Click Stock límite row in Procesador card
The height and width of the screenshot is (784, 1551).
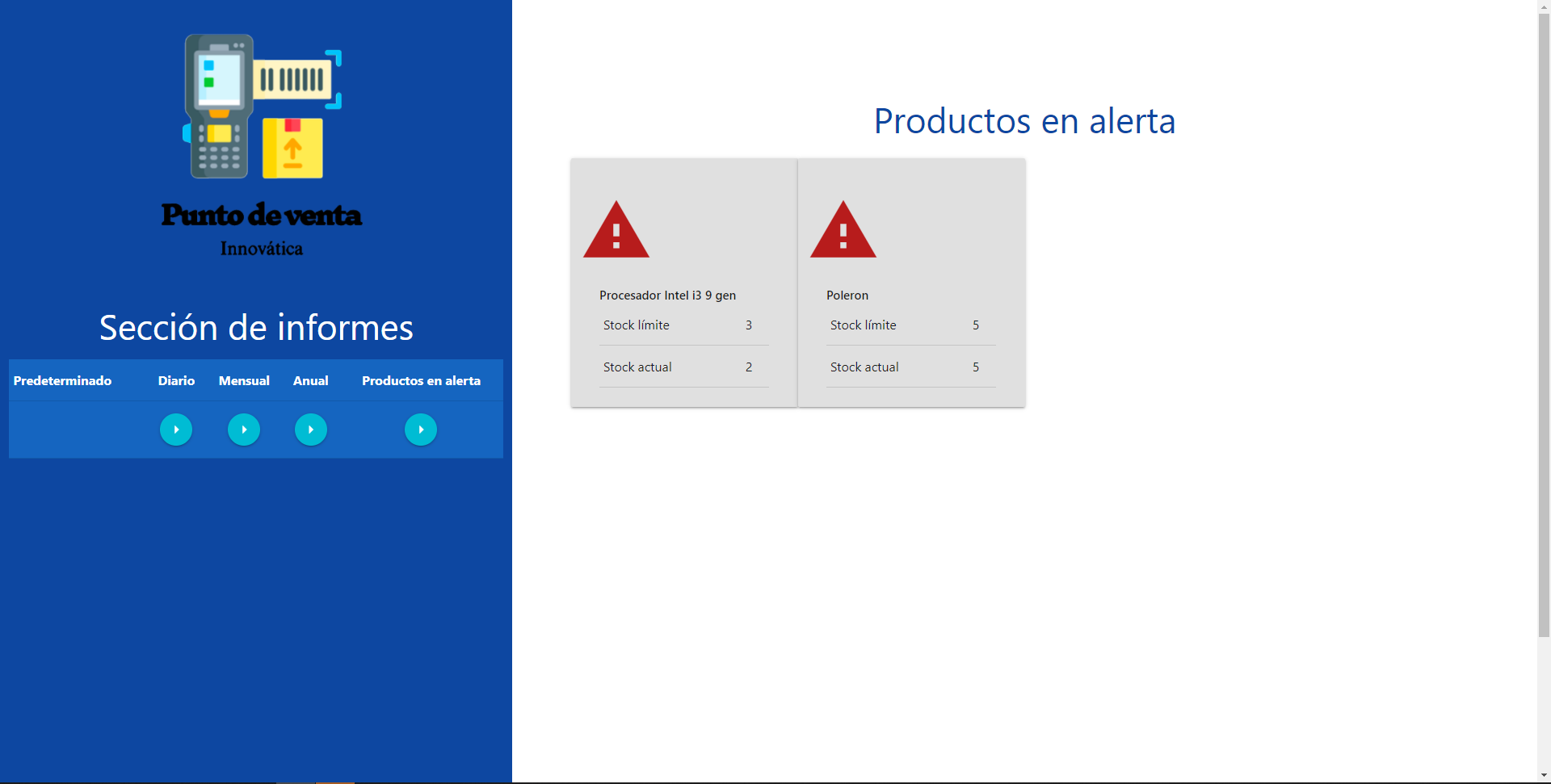click(x=683, y=325)
